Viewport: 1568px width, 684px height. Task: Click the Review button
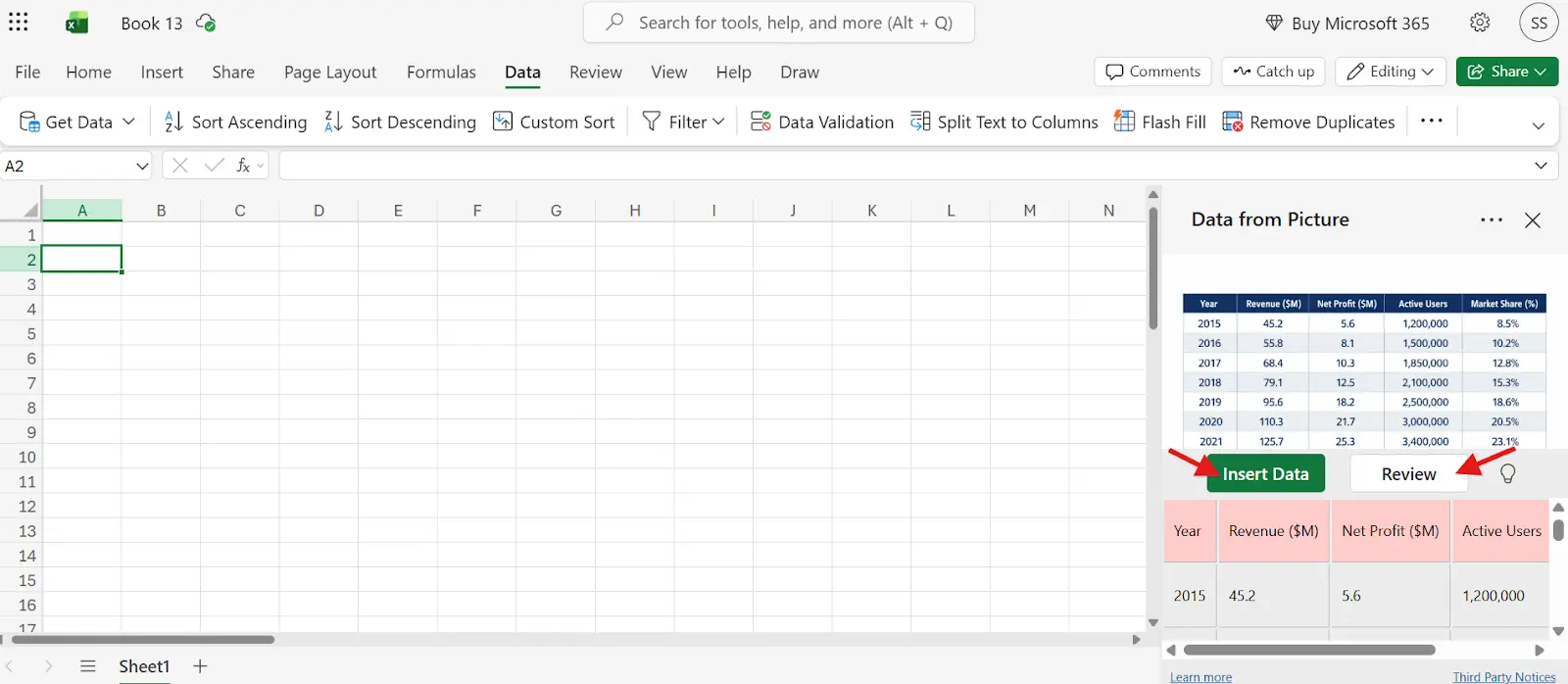[x=1408, y=473]
